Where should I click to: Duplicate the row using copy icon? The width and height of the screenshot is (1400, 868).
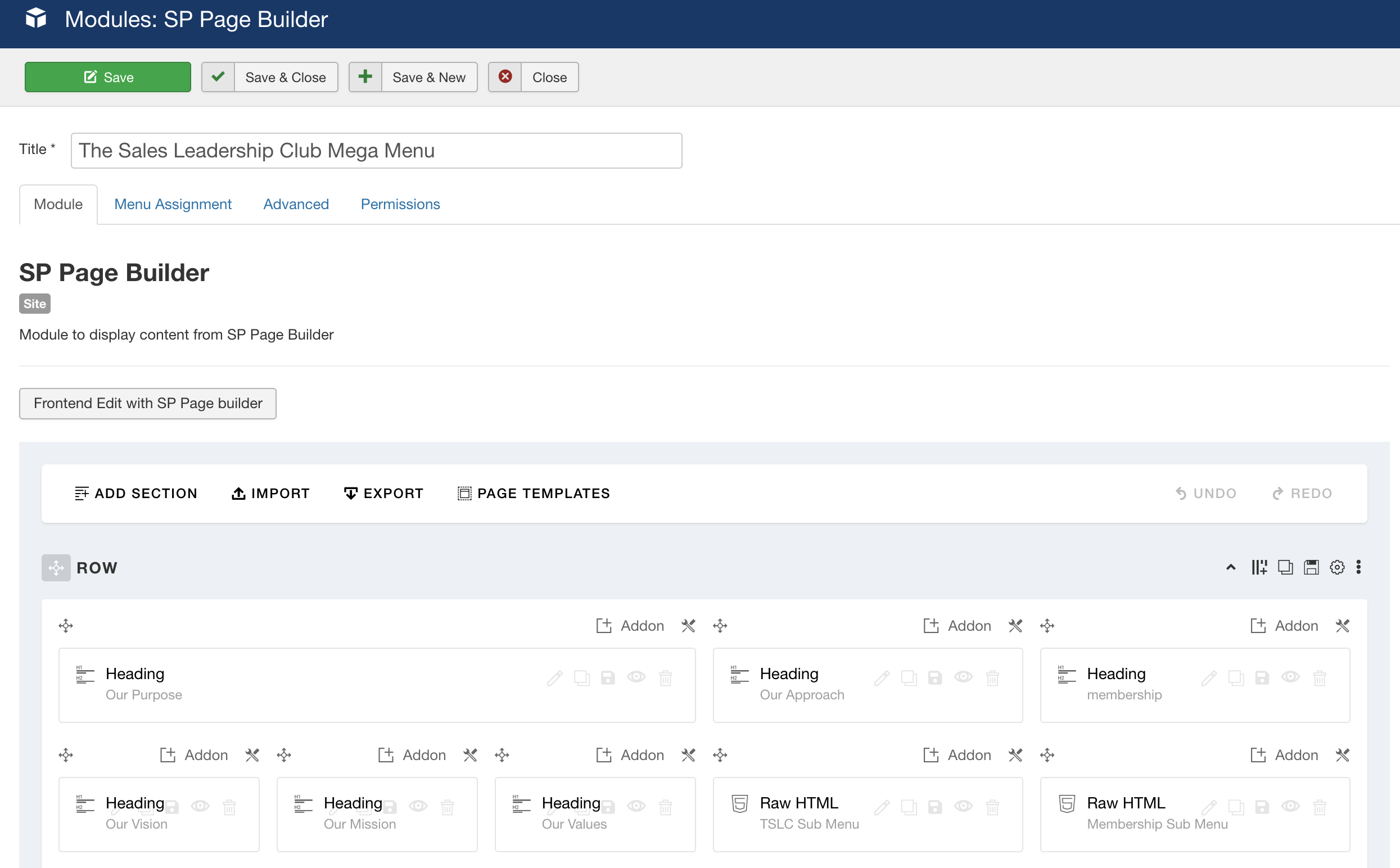[1285, 567]
